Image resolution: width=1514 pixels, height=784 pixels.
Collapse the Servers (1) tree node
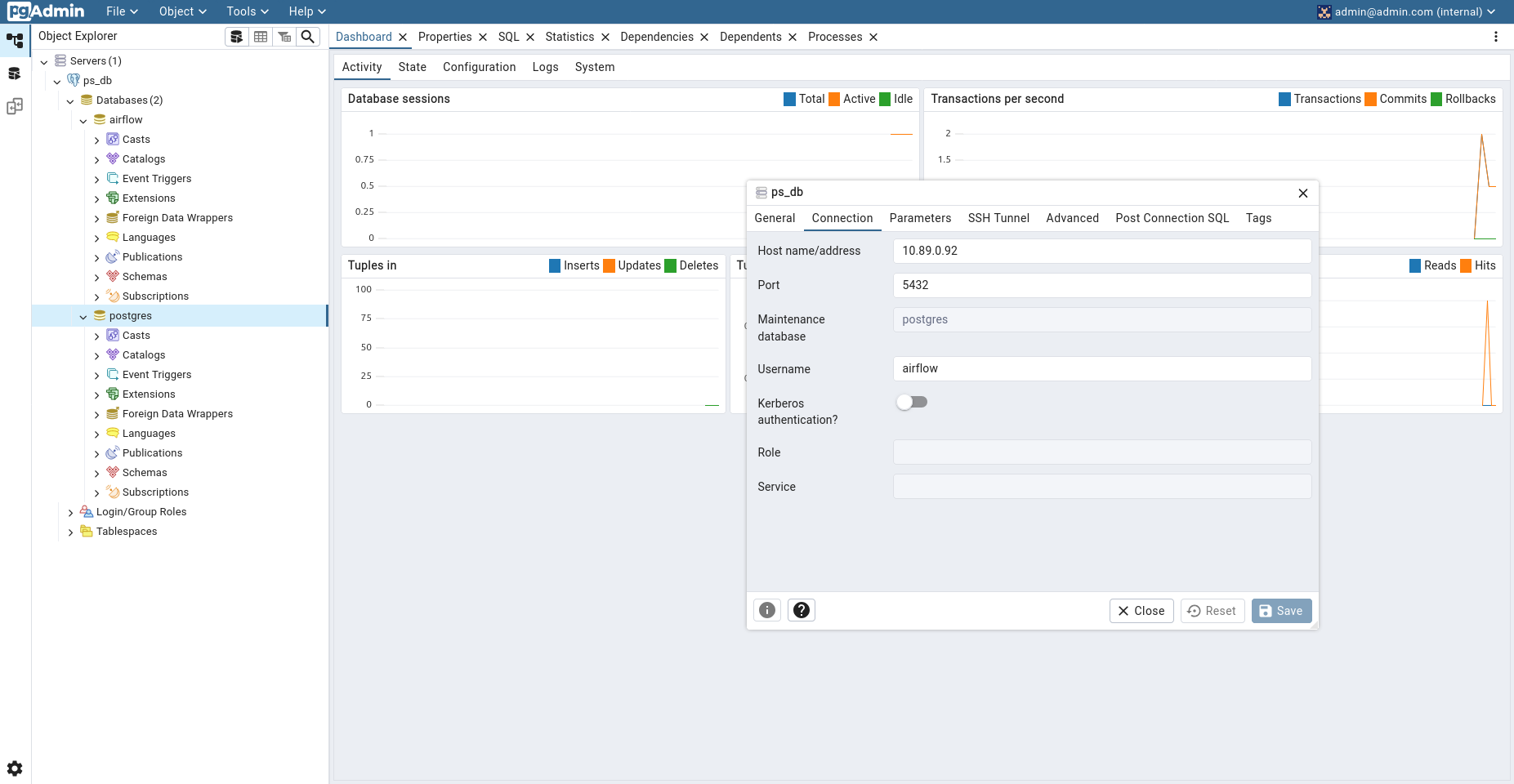pyautogui.click(x=44, y=61)
